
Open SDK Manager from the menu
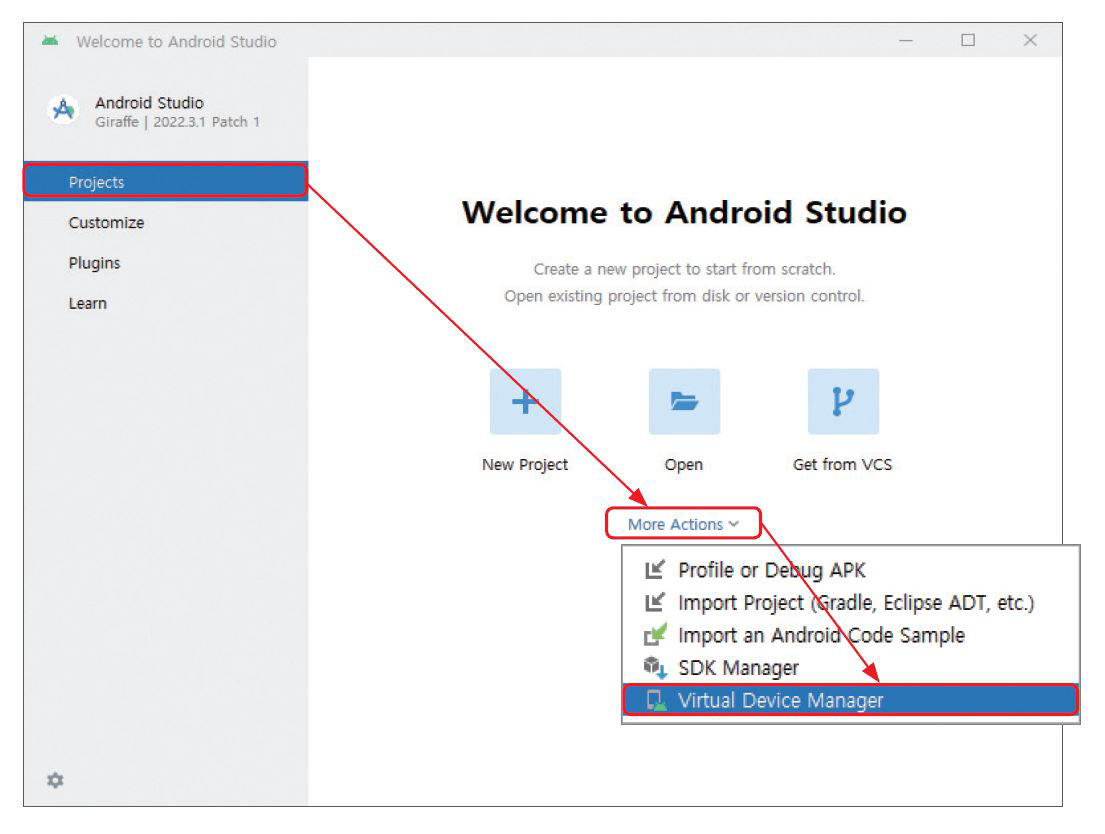click(851, 667)
